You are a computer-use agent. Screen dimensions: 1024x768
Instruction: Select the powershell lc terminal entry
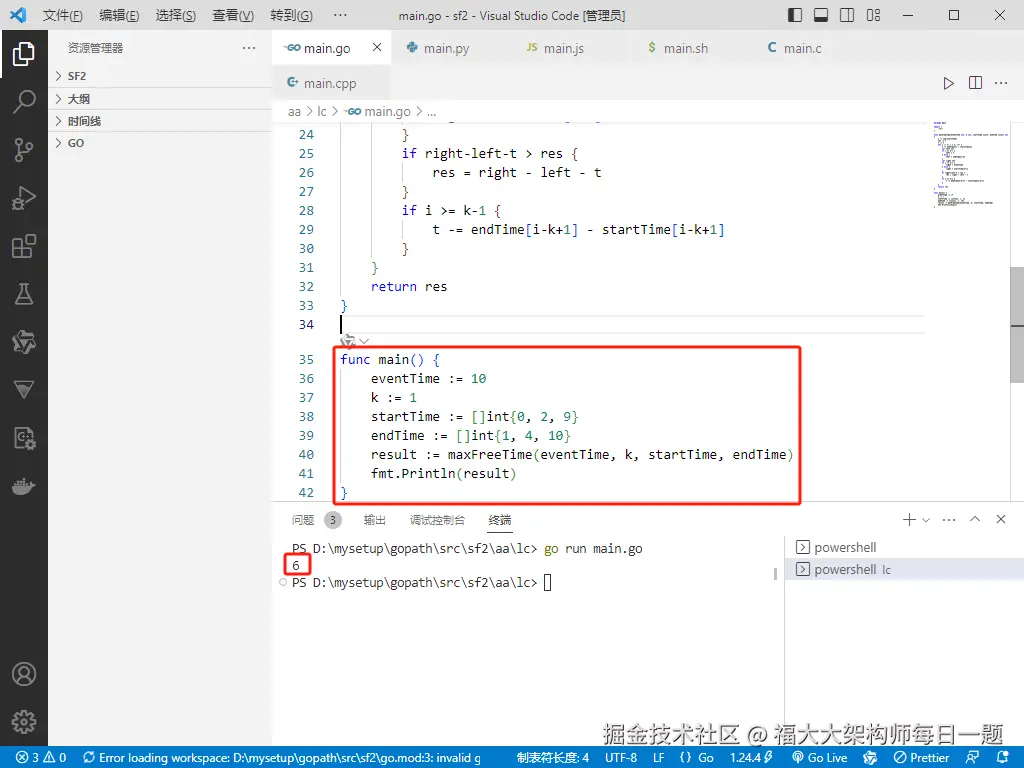904,569
